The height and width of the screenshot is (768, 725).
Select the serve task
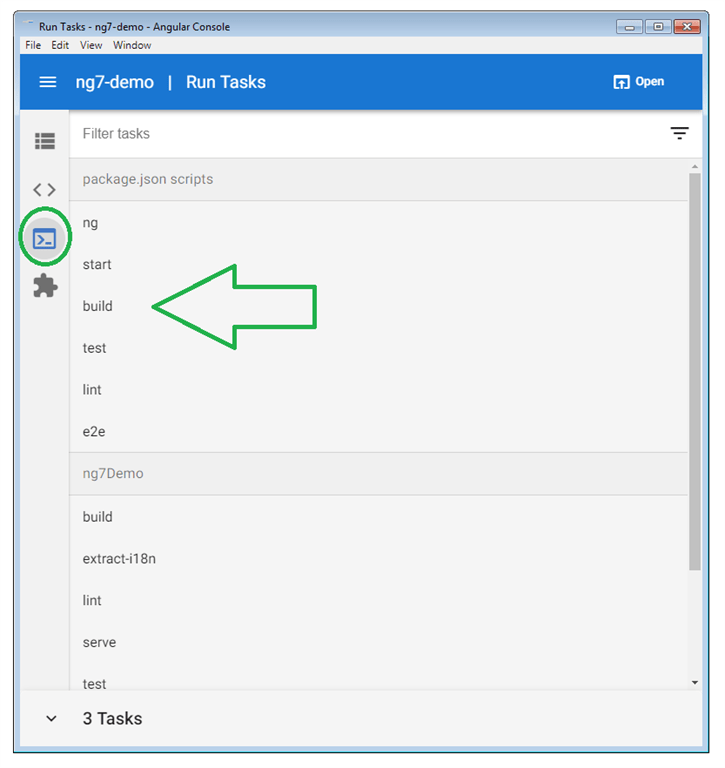378,642
